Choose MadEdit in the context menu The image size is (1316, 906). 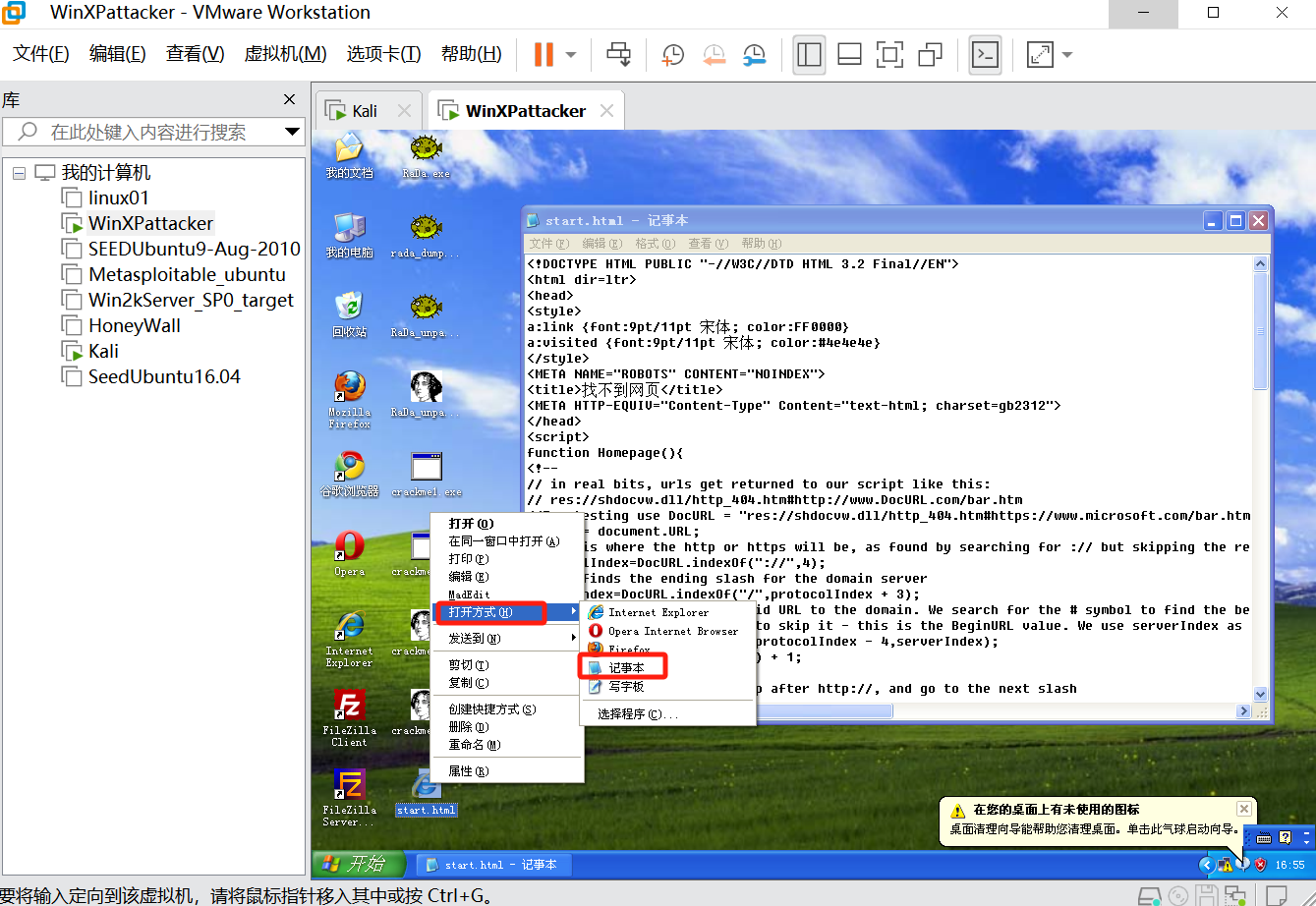click(x=468, y=595)
